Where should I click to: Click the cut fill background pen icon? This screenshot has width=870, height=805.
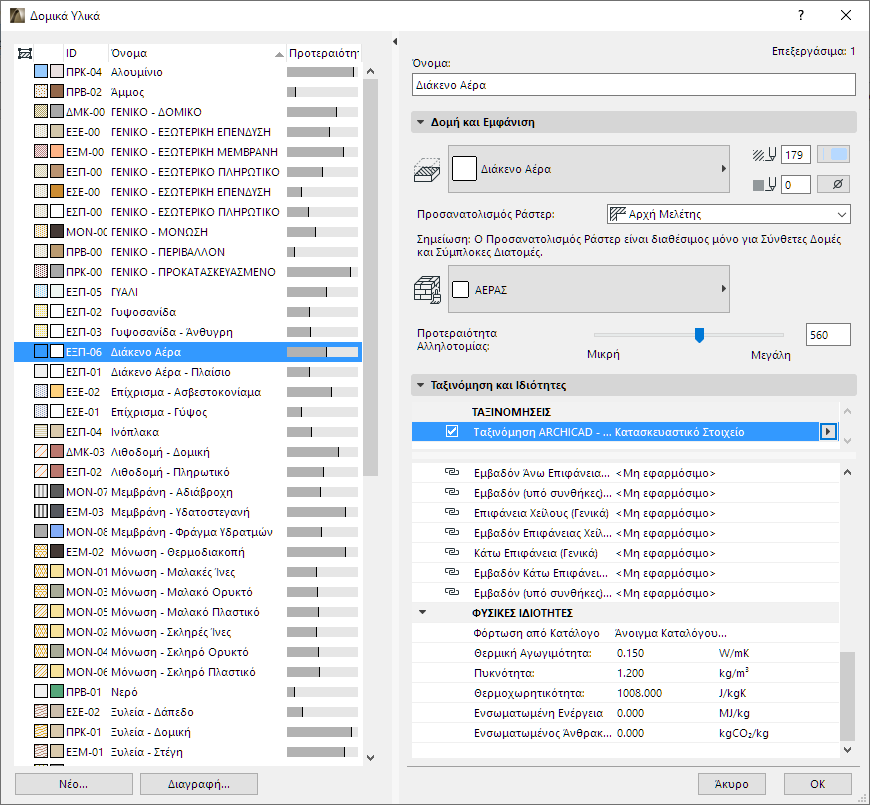[x=765, y=185]
